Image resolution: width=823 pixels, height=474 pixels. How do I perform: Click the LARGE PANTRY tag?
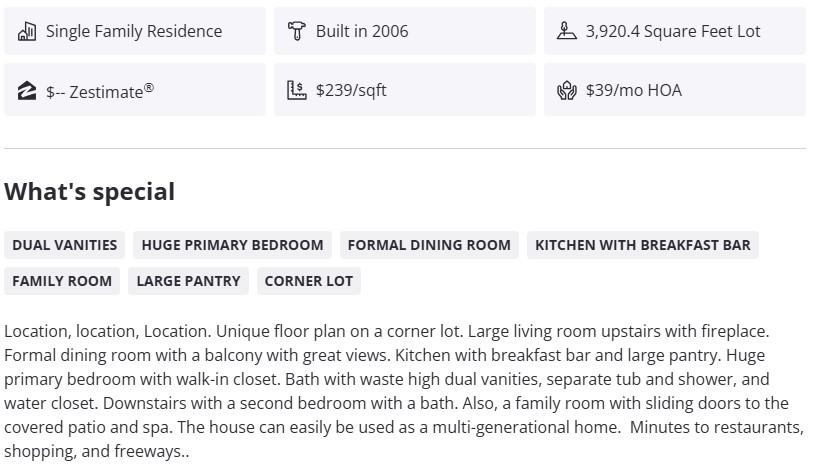pyautogui.click(x=188, y=281)
